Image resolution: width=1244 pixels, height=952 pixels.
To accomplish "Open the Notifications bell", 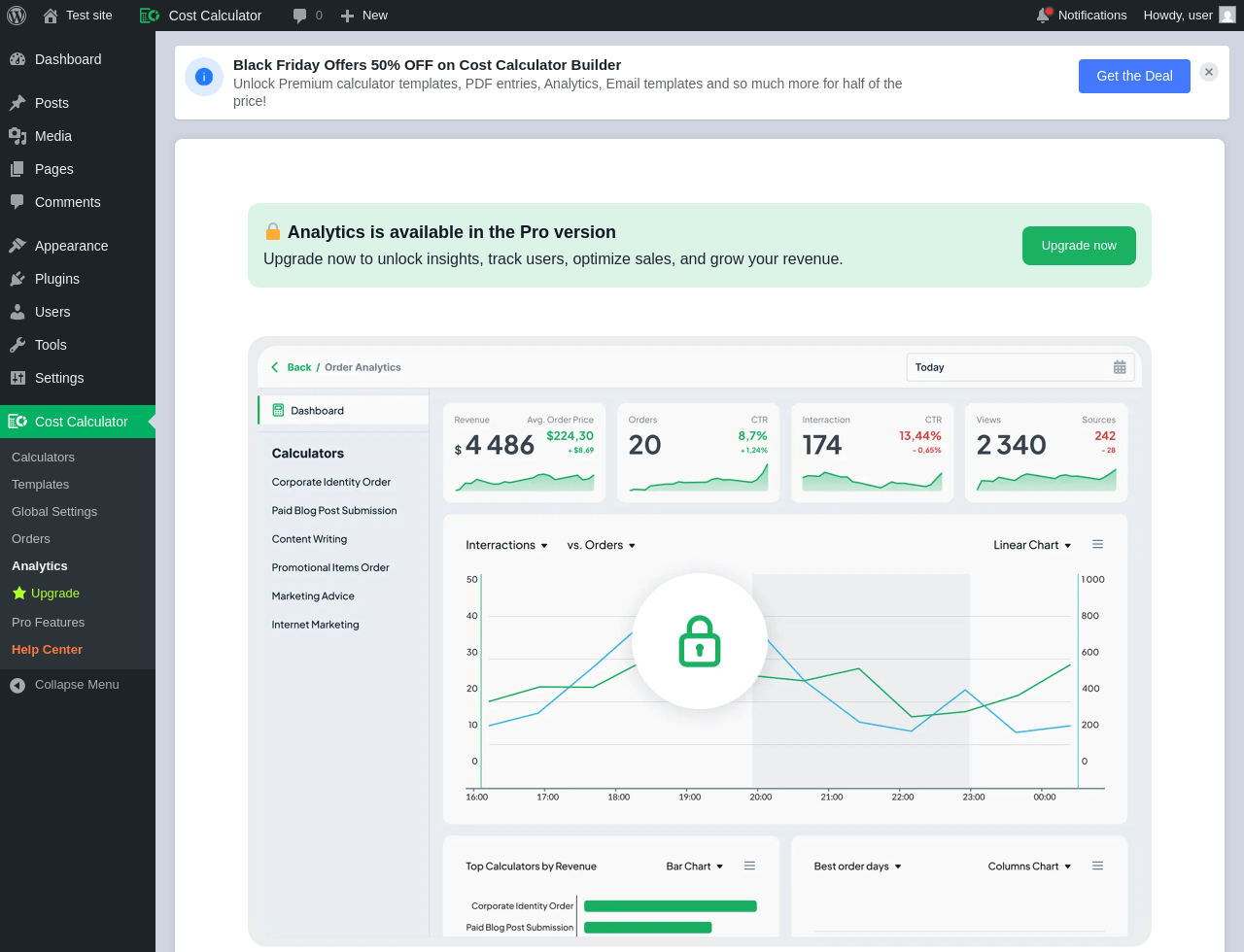I will pyautogui.click(x=1044, y=16).
